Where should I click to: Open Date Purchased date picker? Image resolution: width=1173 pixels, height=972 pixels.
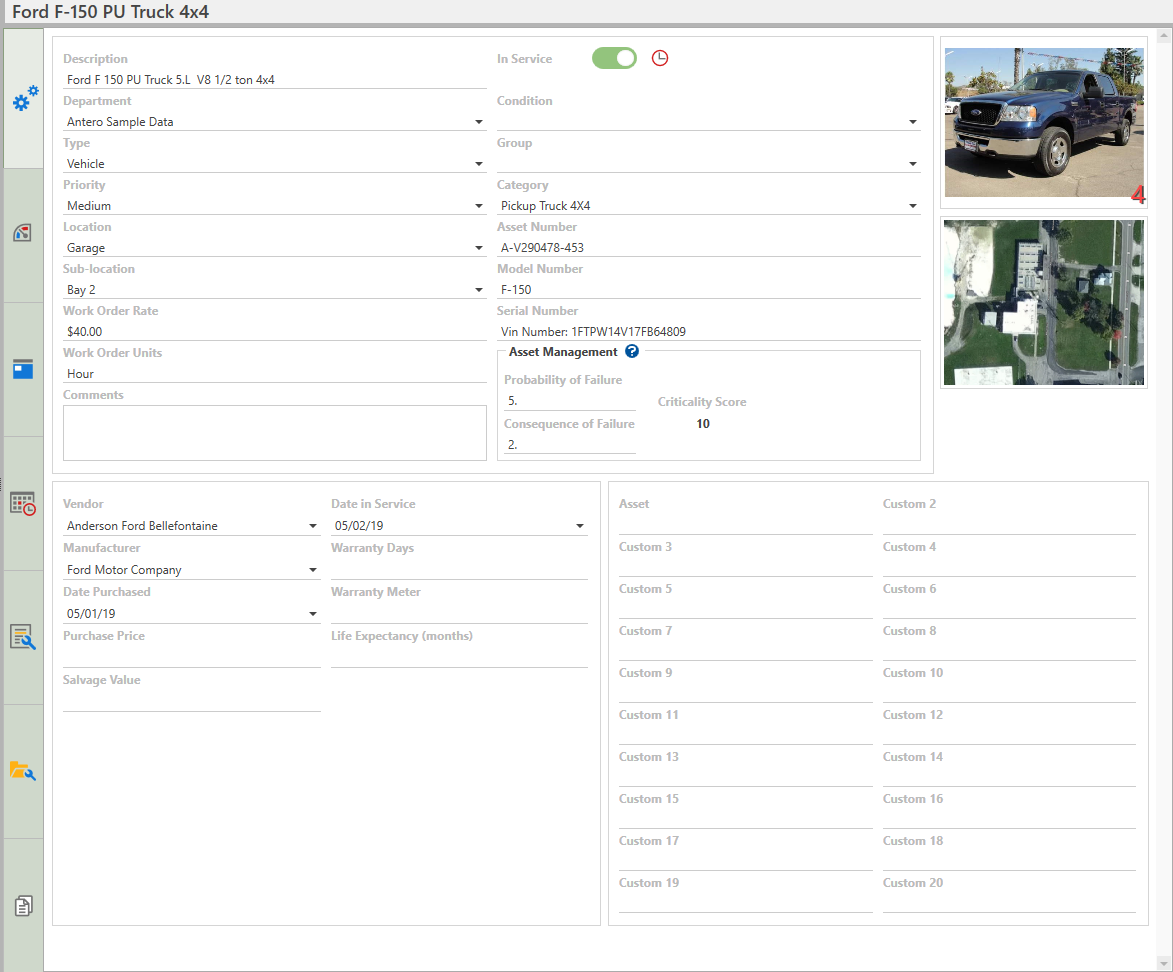313,614
